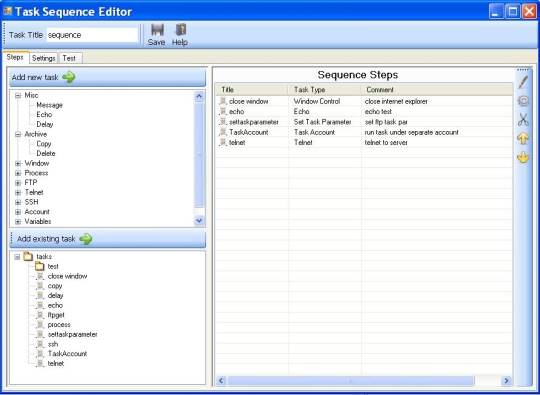This screenshot has height=395, width=540.
Task: Click the 'Window Control' task type cell
Action: [317, 101]
